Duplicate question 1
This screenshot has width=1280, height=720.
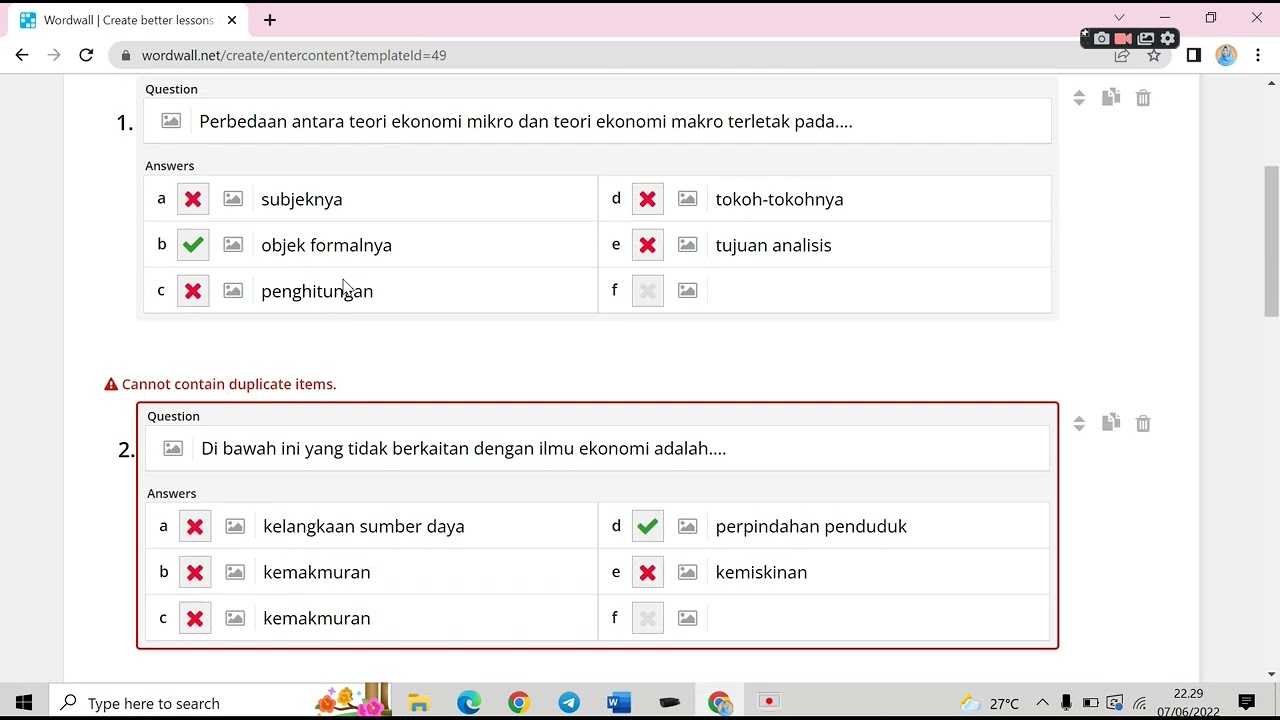tap(1111, 97)
